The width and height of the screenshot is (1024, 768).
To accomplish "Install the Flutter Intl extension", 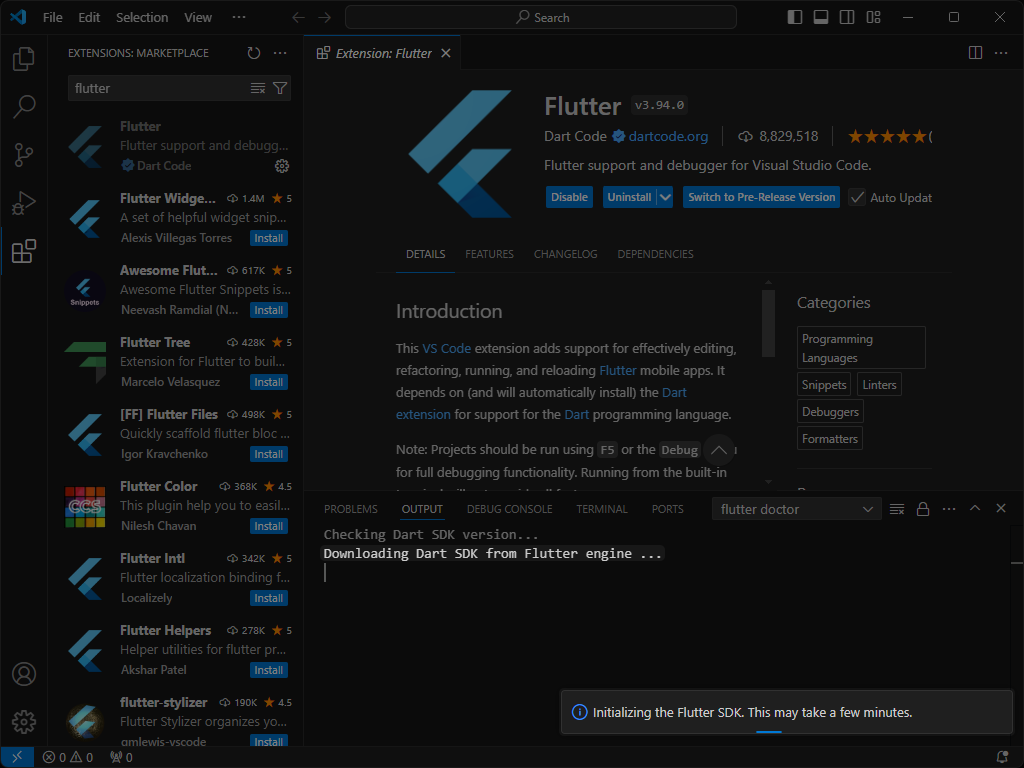I will pos(268,598).
